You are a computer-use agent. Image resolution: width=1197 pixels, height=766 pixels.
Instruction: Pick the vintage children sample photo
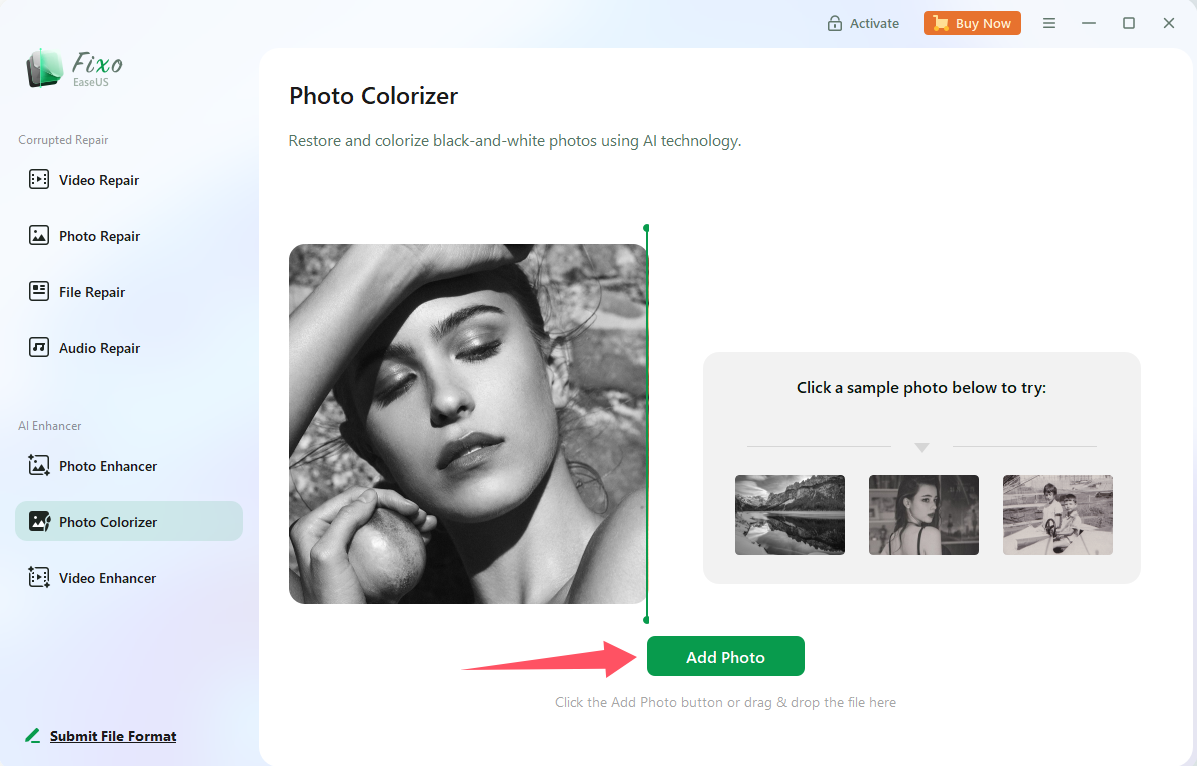[1058, 515]
